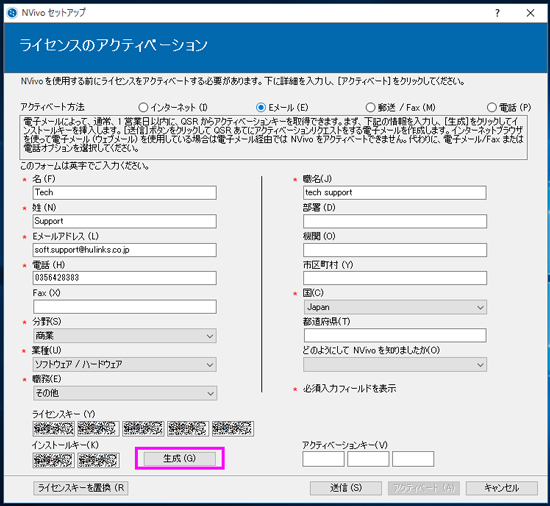Click the 必須入力フィールドを表示 legend text
Screen dimensions: 550x506
click(350, 389)
